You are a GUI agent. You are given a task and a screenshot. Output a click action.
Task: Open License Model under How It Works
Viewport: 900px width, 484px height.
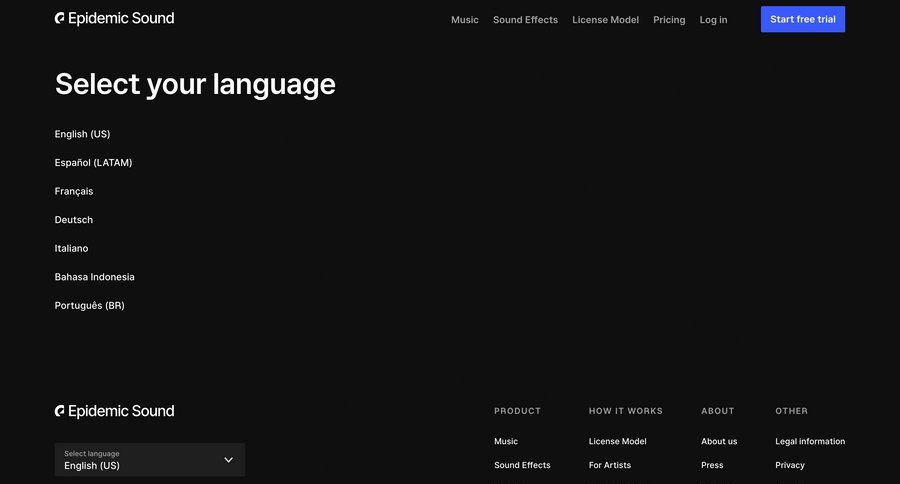pyautogui.click(x=617, y=441)
